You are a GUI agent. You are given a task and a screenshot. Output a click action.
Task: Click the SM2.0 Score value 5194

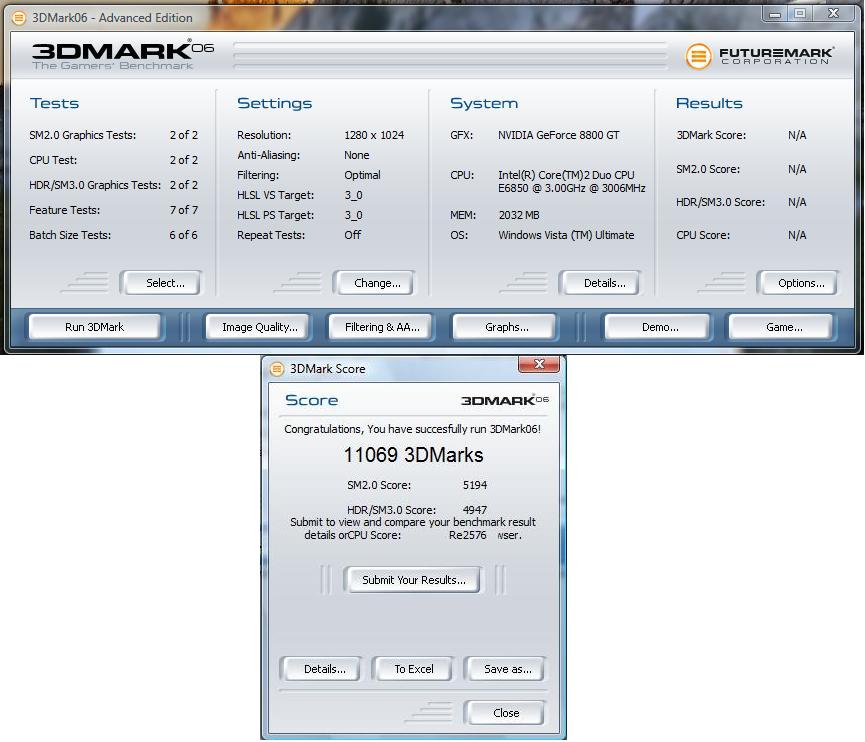474,485
